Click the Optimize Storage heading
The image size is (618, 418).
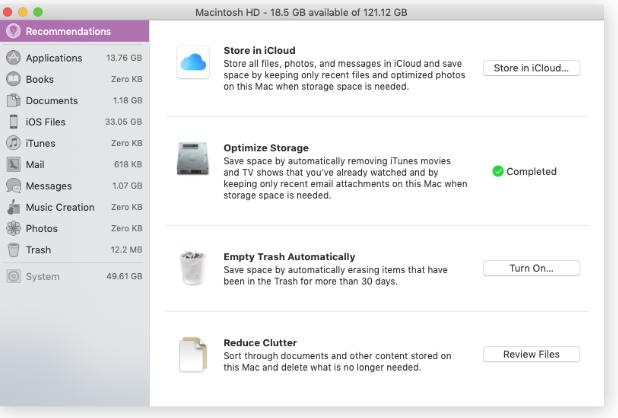[266, 148]
